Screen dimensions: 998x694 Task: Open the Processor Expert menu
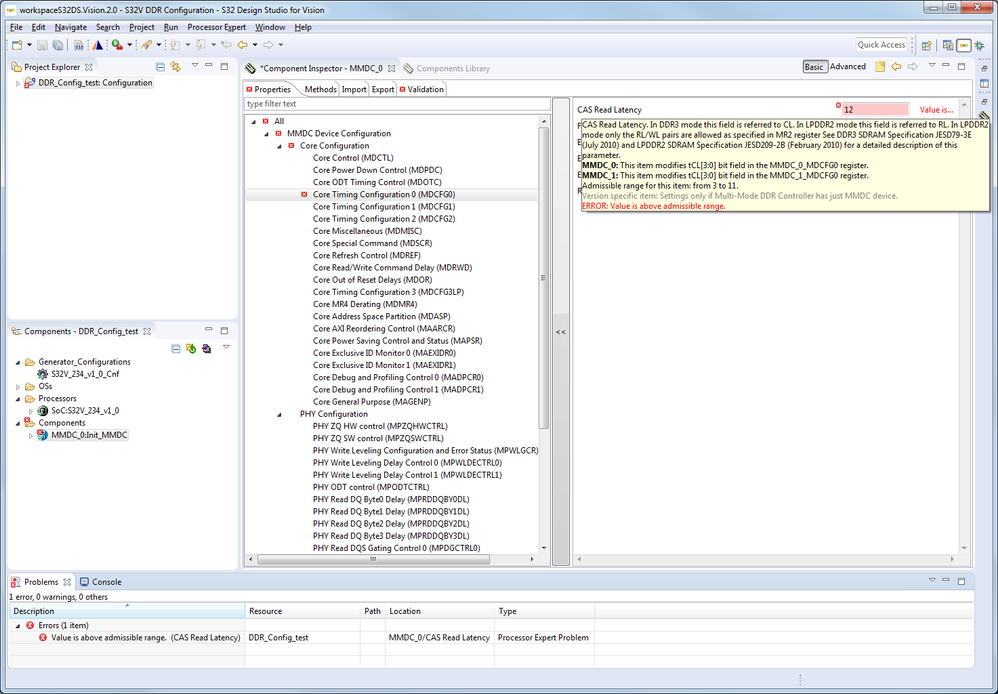coord(216,27)
